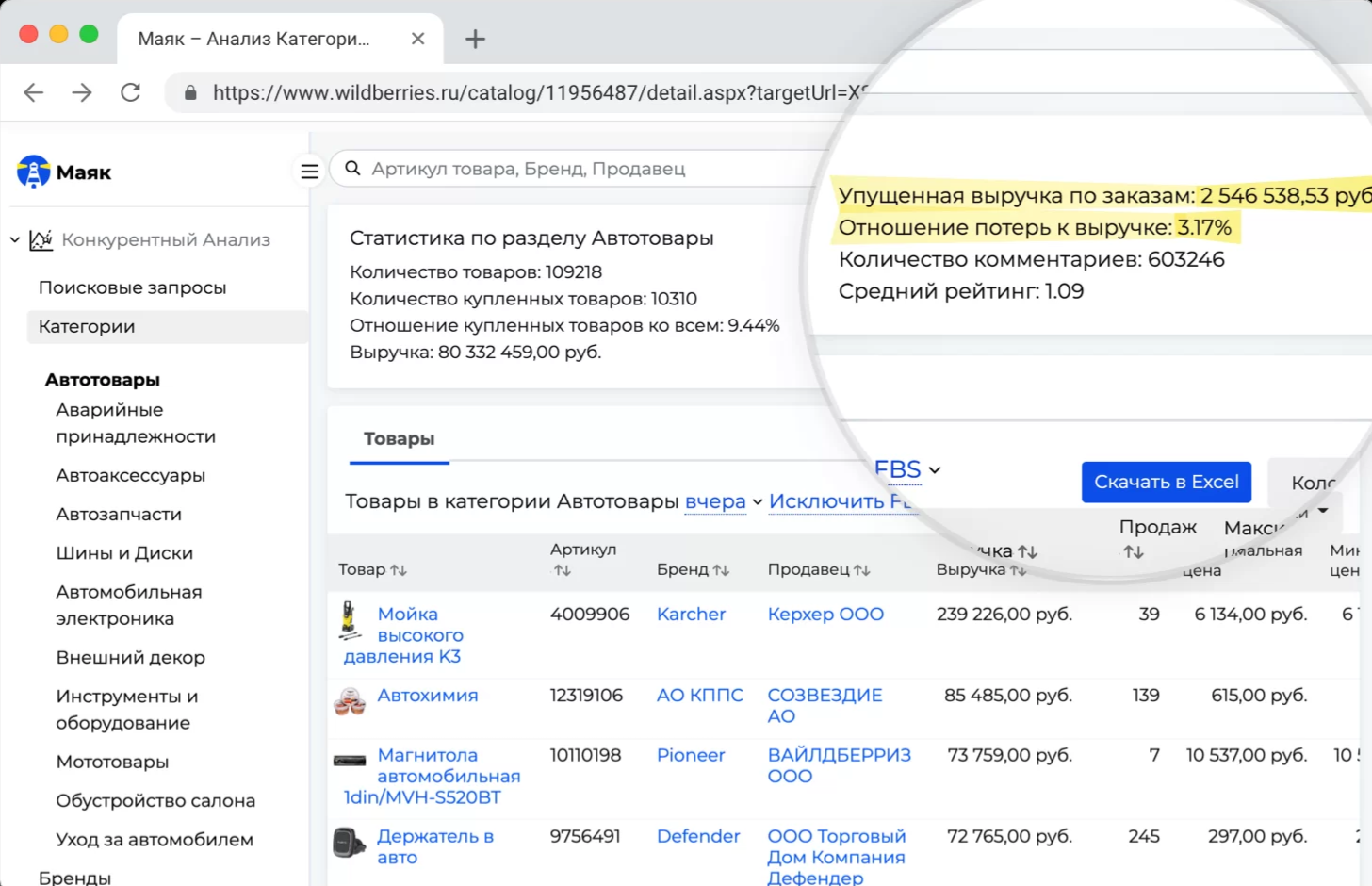Open Бренды in sidebar

(74, 878)
